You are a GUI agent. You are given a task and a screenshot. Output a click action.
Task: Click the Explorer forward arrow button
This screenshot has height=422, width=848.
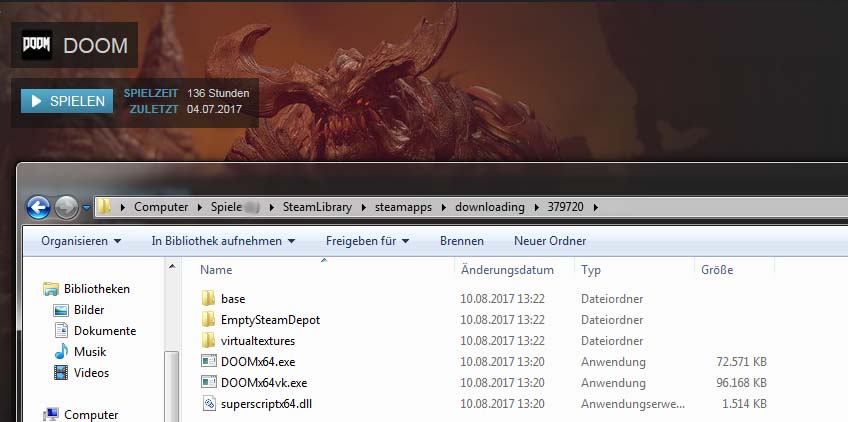click(67, 208)
